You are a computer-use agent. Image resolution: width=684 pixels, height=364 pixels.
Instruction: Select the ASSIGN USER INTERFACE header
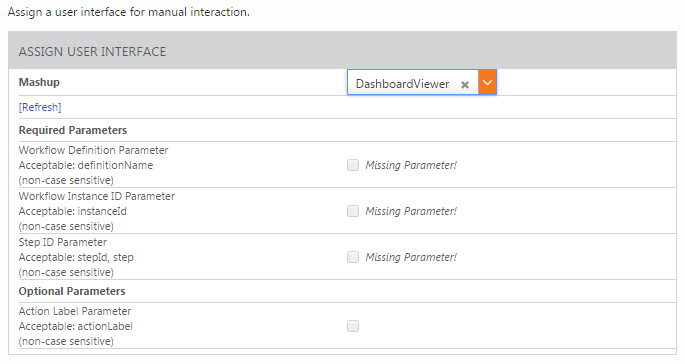pos(342,50)
